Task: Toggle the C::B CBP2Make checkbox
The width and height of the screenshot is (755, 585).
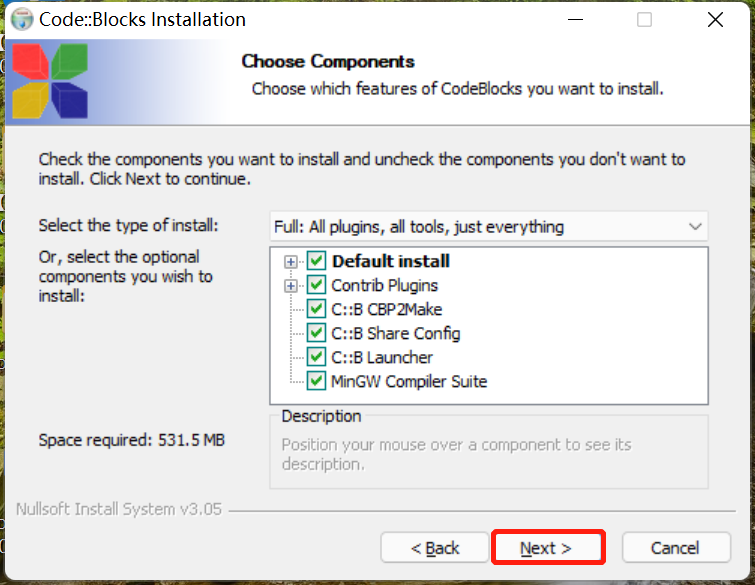Action: pyautogui.click(x=317, y=309)
